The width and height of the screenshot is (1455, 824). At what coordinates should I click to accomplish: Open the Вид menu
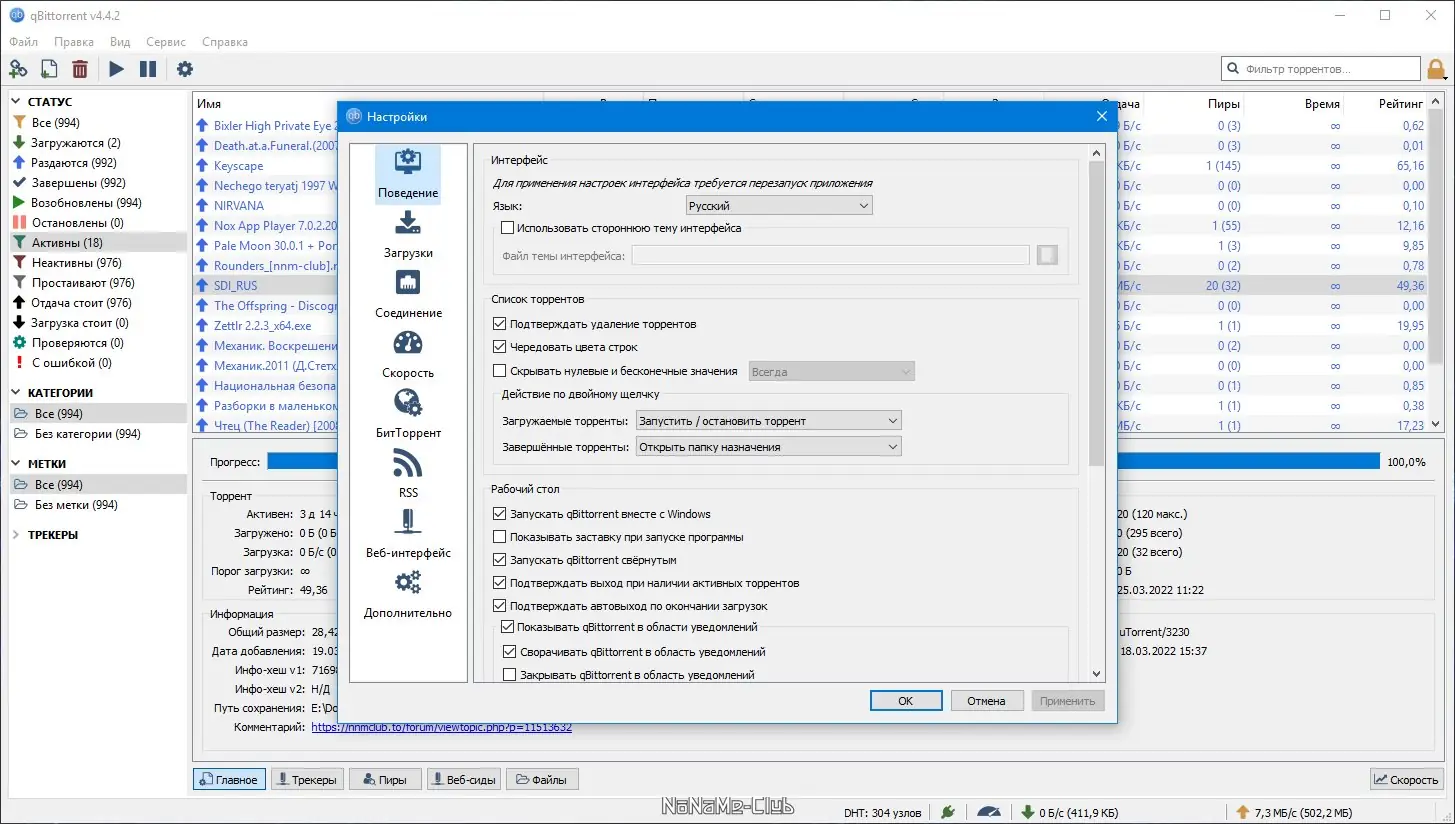tap(120, 42)
